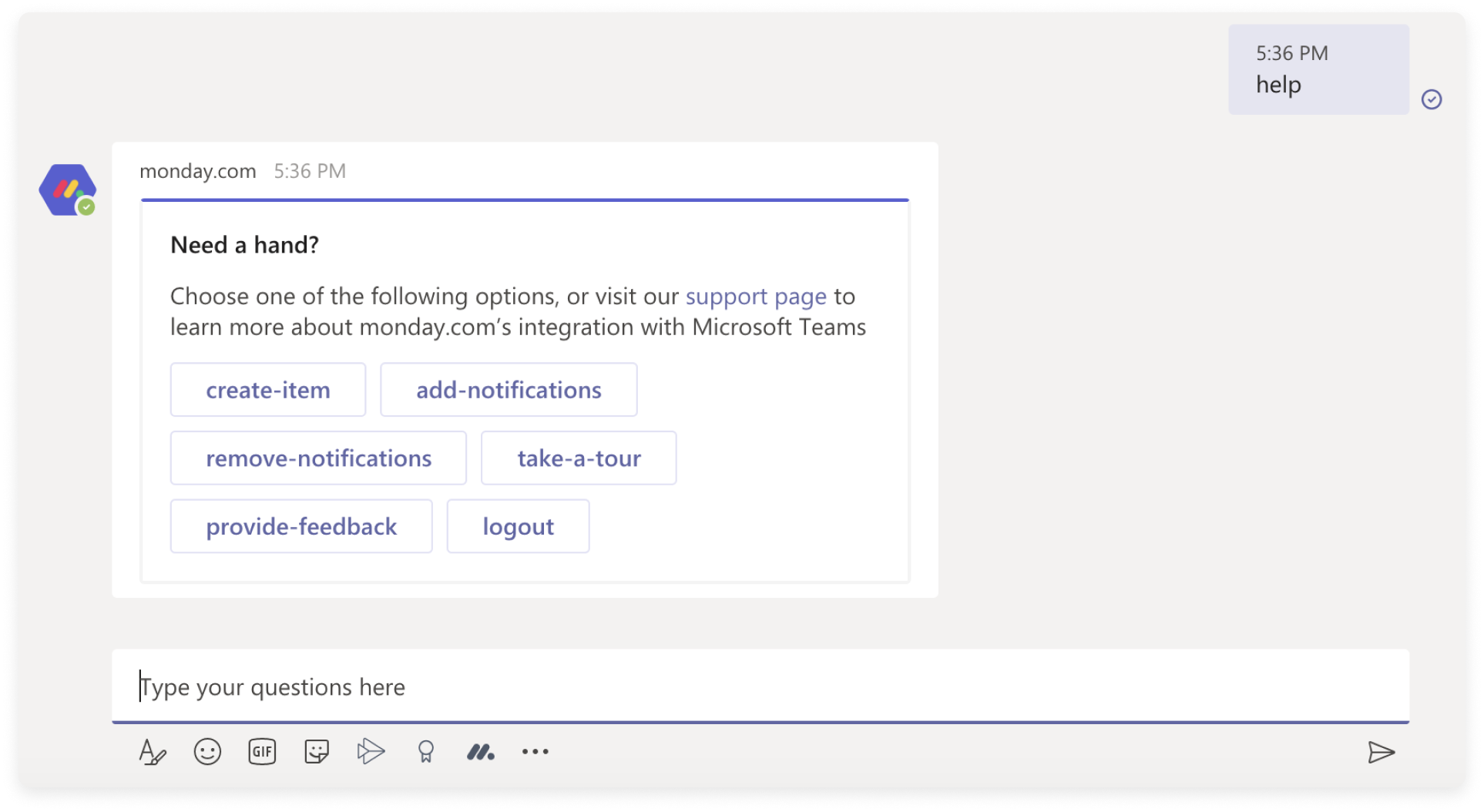Click the monday.com bot avatar
The image size is (1484, 812).
coord(68,190)
